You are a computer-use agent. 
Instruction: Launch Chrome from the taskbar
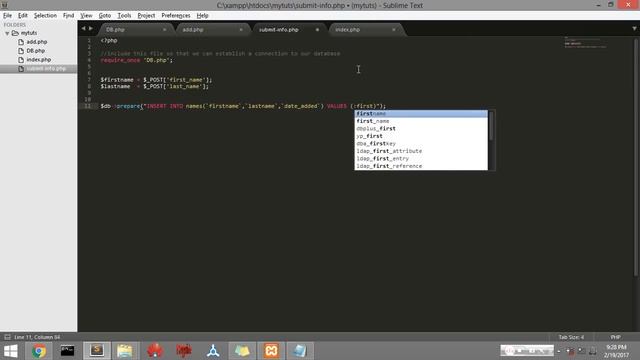[x=39, y=351]
